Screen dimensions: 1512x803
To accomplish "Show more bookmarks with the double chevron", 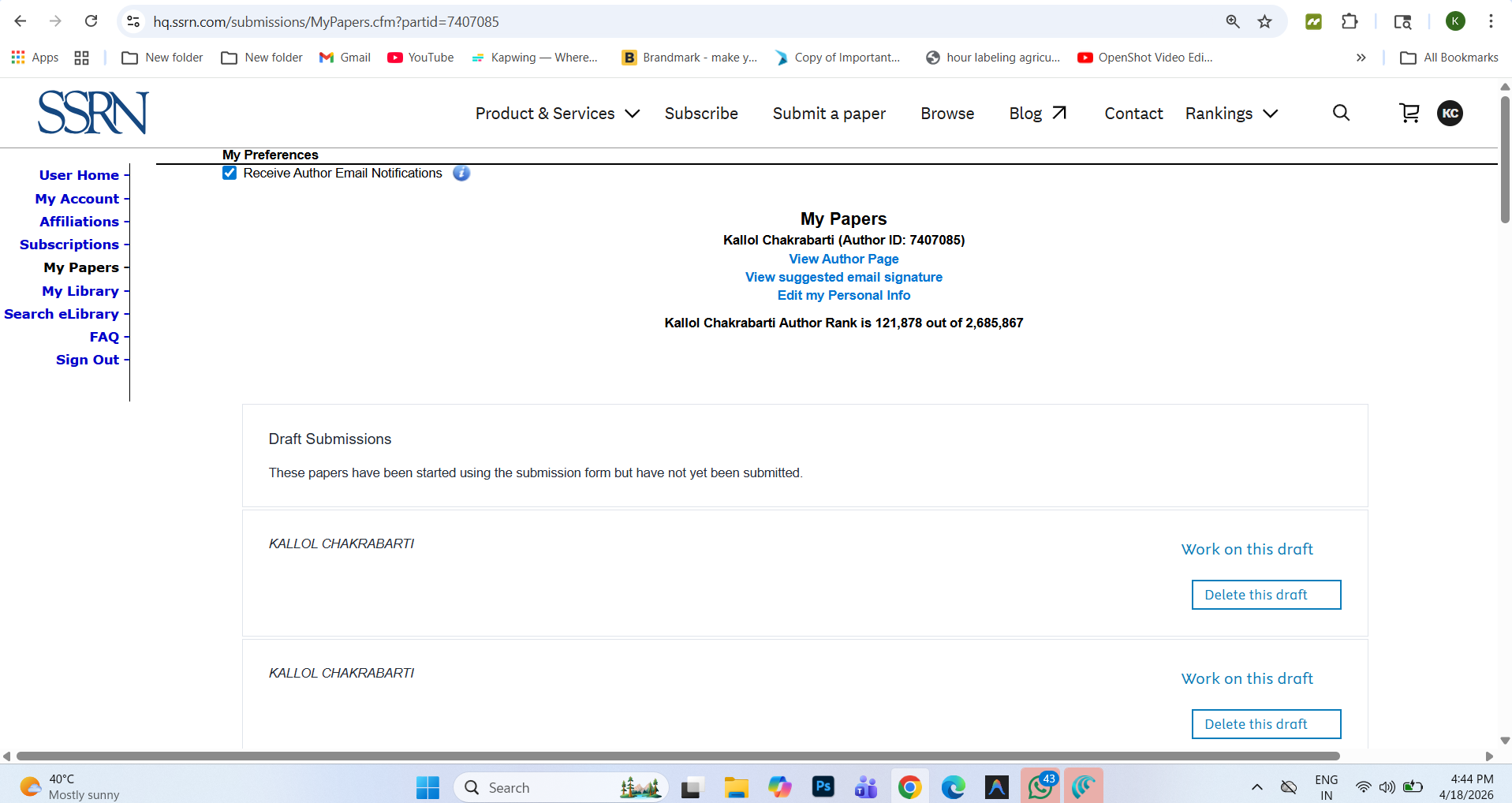I will tap(1361, 58).
